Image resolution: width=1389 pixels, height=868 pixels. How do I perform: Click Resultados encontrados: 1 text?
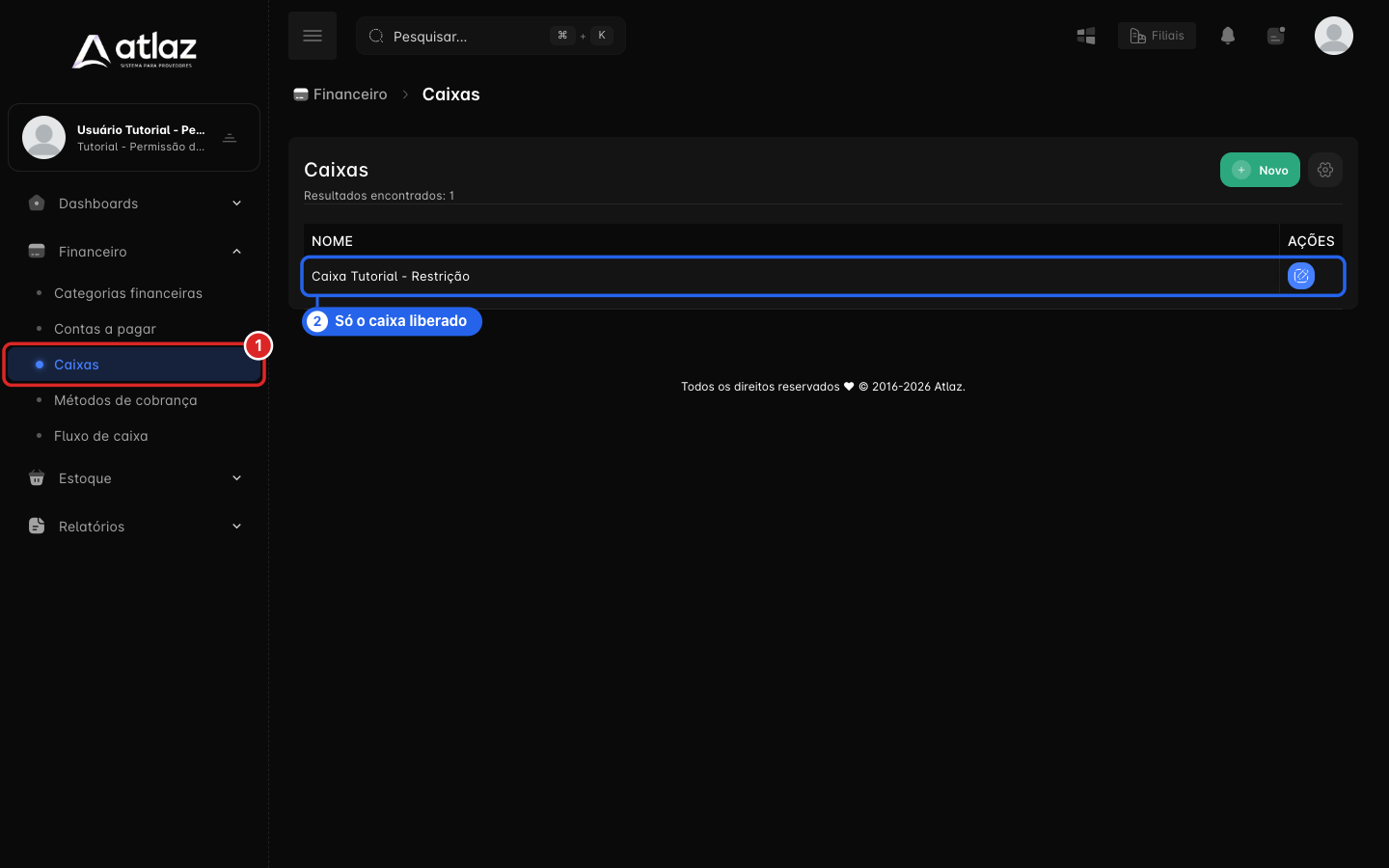(379, 196)
